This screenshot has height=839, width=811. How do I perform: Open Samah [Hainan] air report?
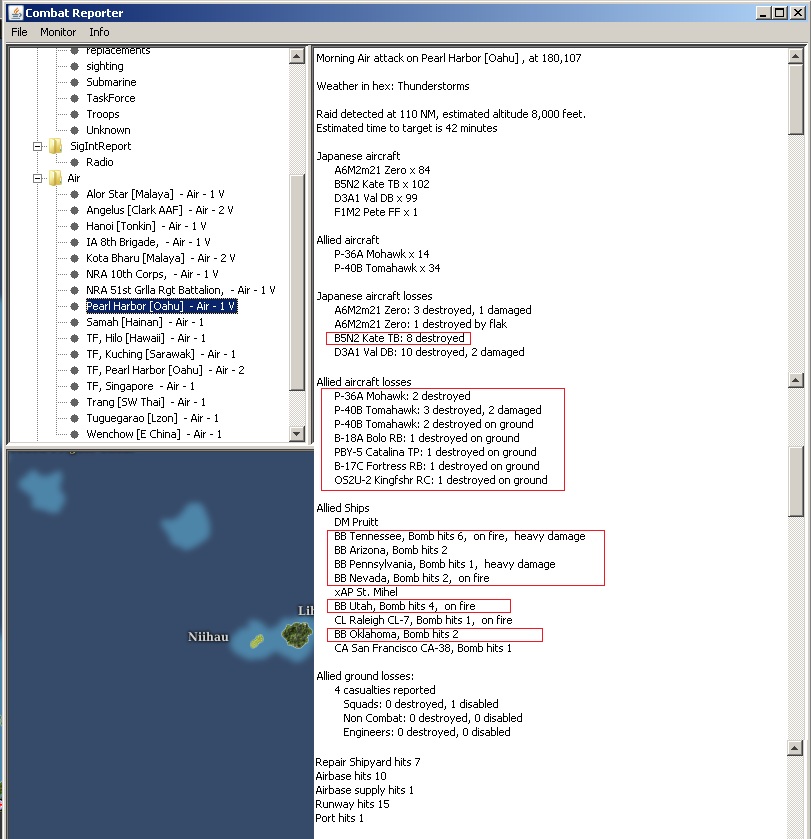144,322
